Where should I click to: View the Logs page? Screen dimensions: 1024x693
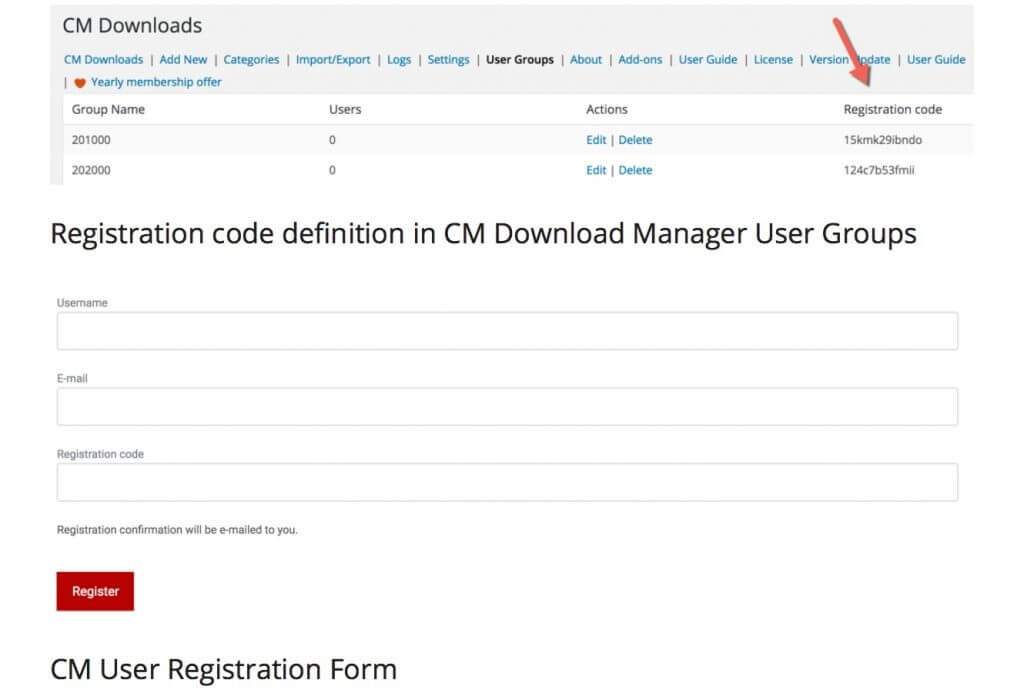point(399,60)
